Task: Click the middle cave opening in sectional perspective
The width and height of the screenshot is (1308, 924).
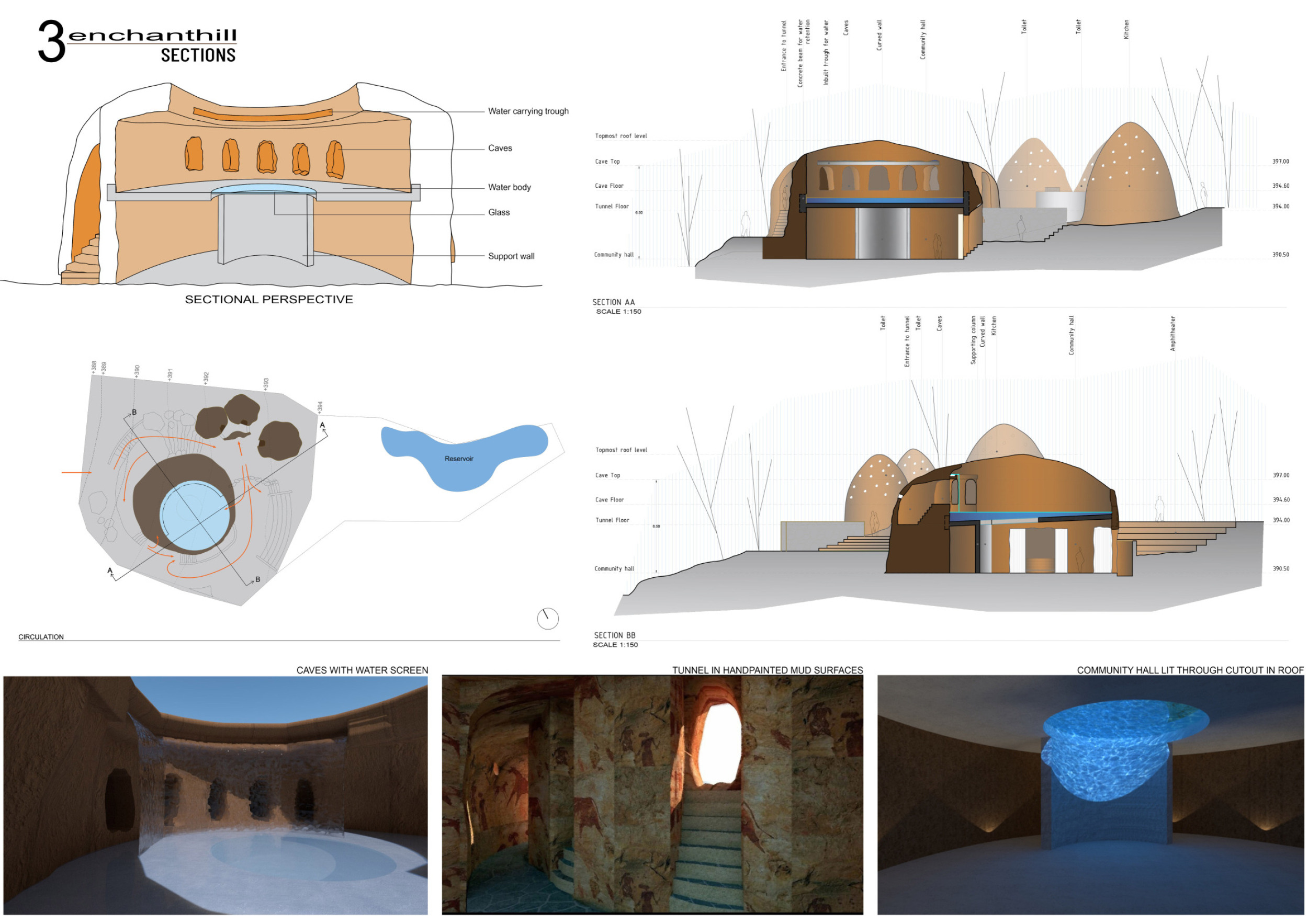Action: point(266,157)
